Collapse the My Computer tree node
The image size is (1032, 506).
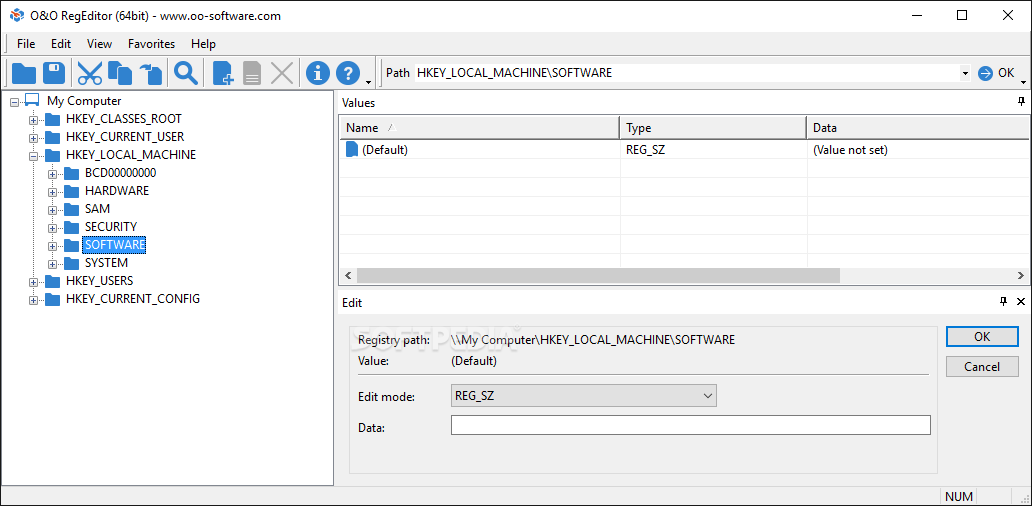point(14,102)
